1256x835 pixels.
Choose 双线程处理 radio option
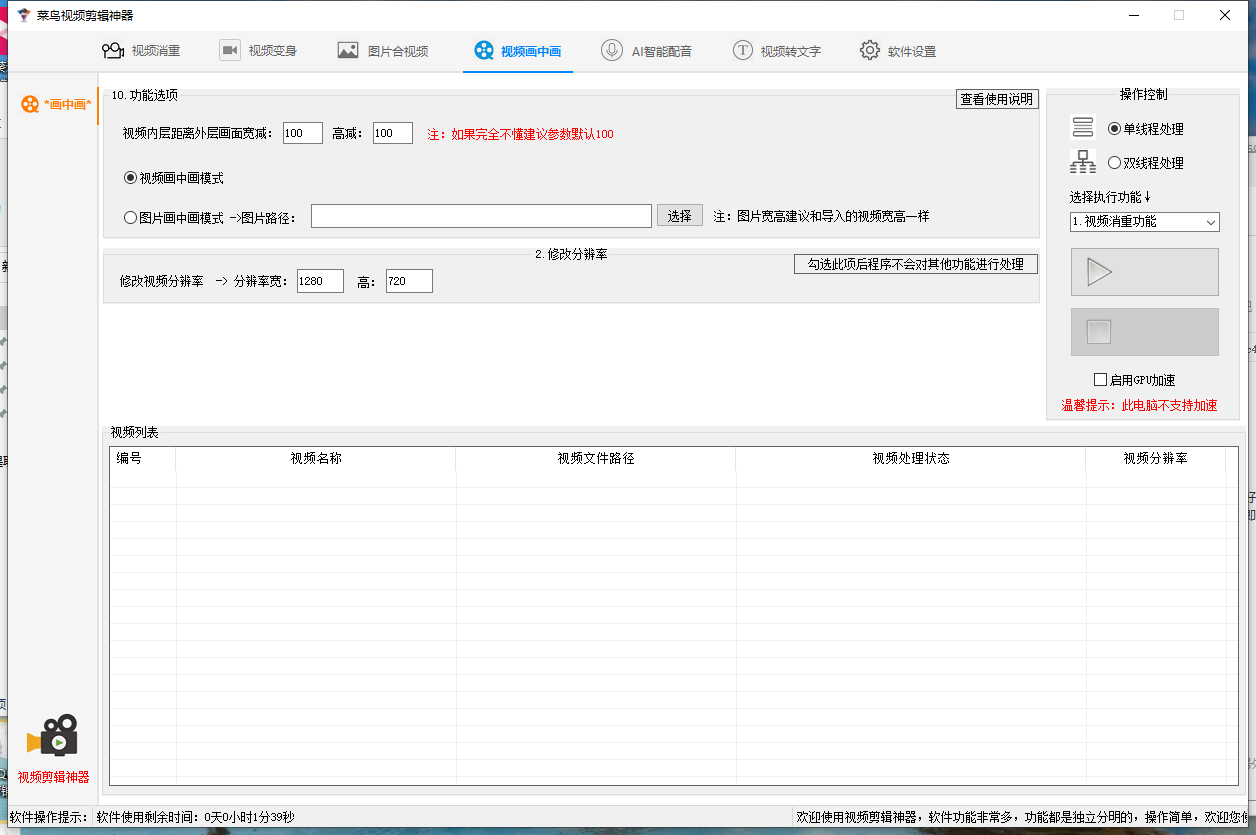(1114, 163)
